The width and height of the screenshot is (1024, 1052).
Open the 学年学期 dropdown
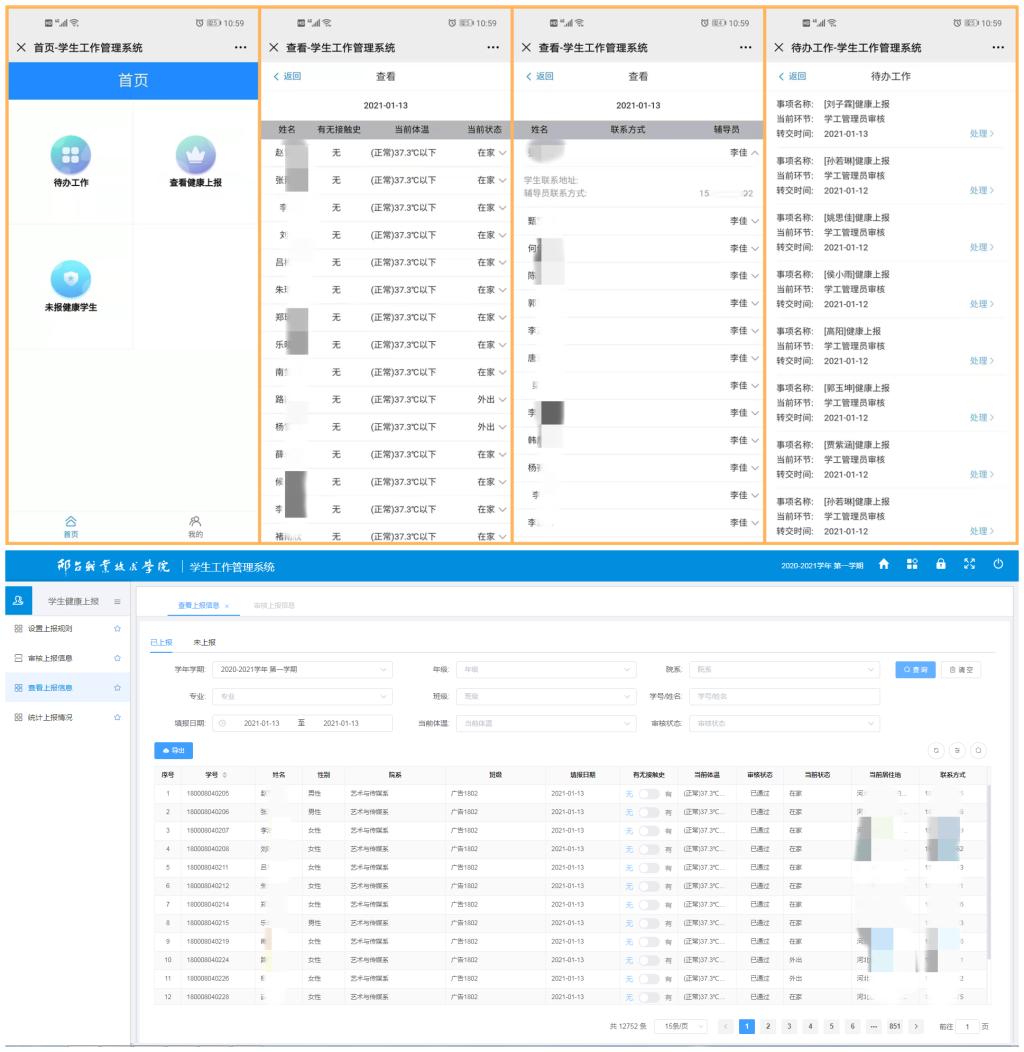pyautogui.click(x=305, y=669)
